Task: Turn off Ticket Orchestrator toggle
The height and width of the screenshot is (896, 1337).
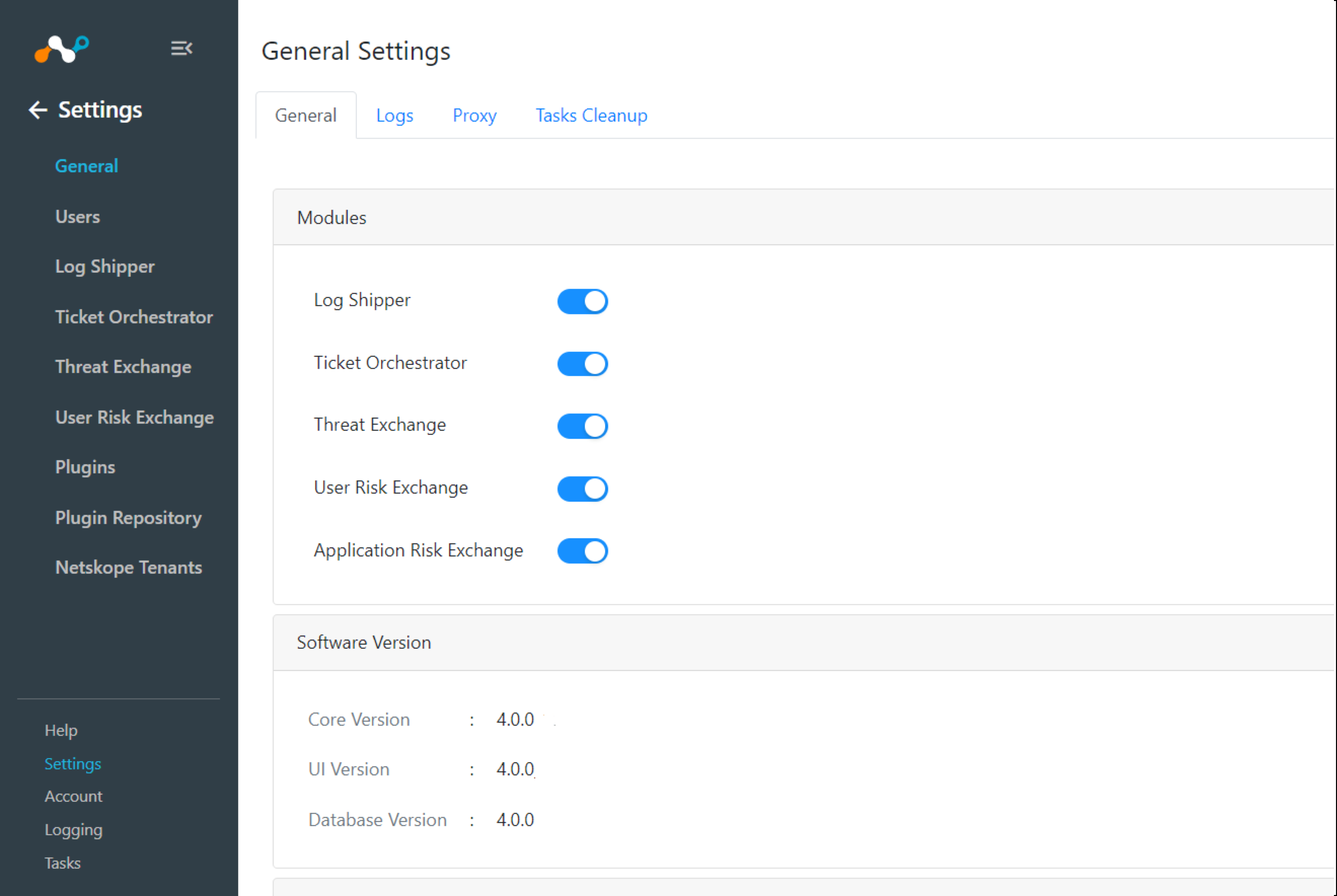Action: coord(582,363)
